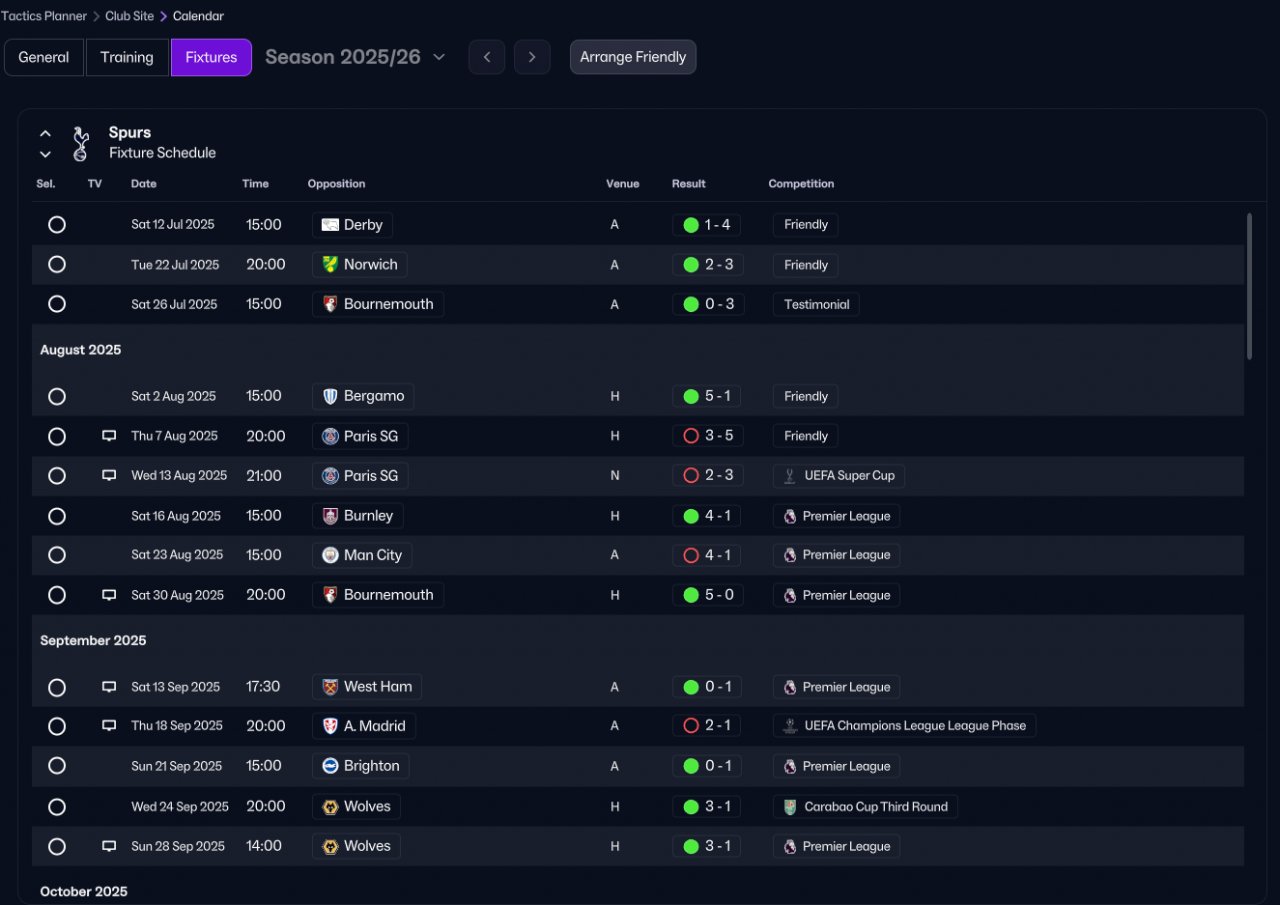Go to the previous season with the left arrow
Viewport: 1280px width, 905px height.
pyautogui.click(x=487, y=57)
